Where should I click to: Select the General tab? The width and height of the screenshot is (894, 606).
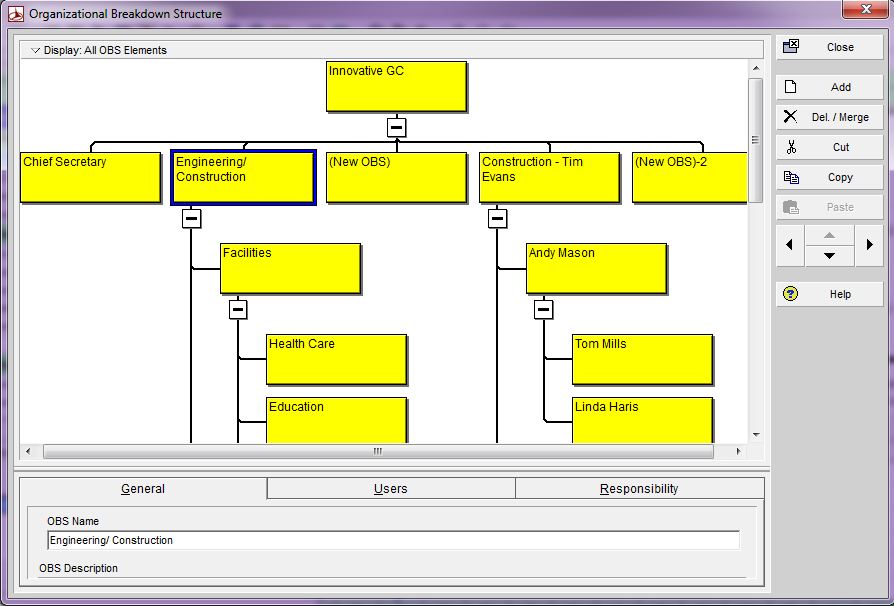pyautogui.click(x=142, y=489)
